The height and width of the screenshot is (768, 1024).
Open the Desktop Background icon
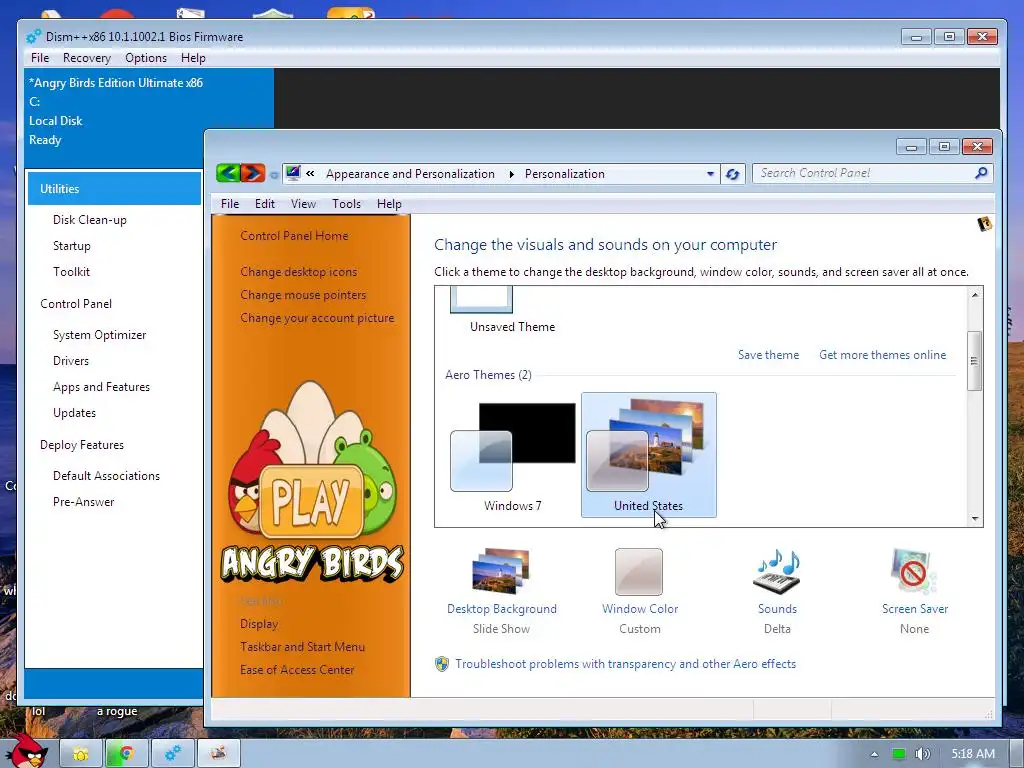[501, 571]
